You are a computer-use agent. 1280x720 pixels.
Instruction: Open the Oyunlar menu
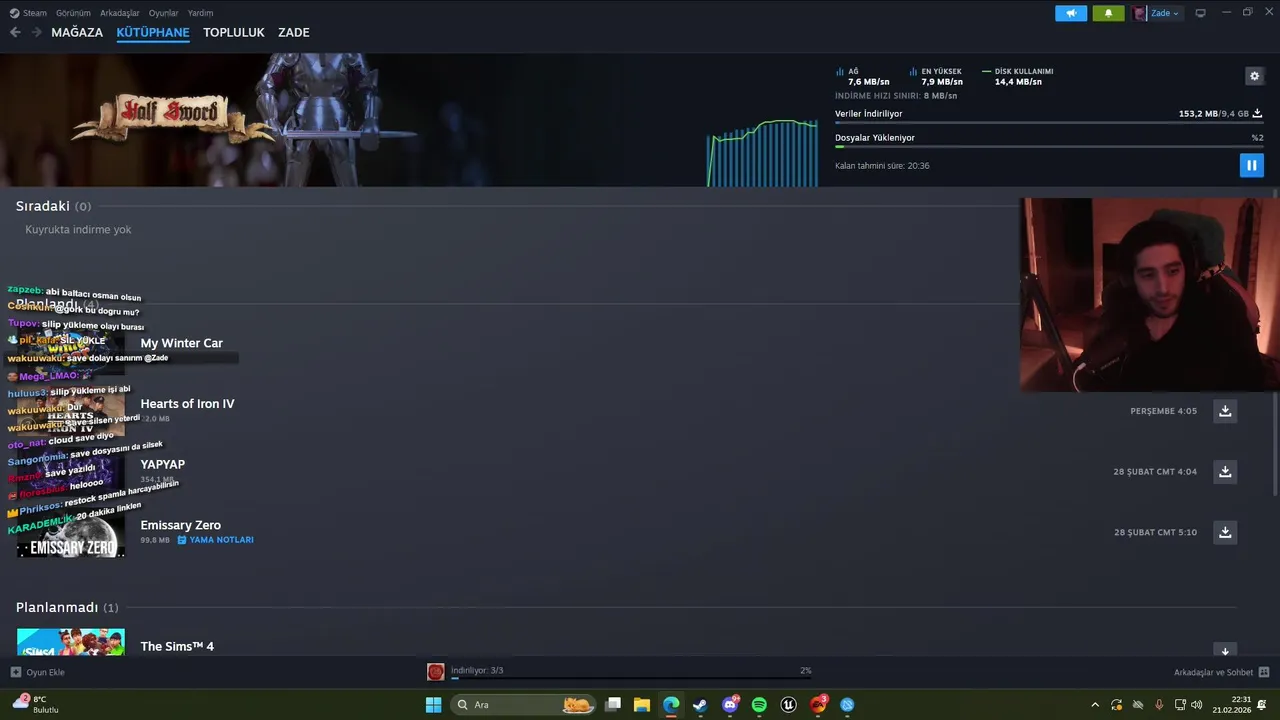(164, 13)
